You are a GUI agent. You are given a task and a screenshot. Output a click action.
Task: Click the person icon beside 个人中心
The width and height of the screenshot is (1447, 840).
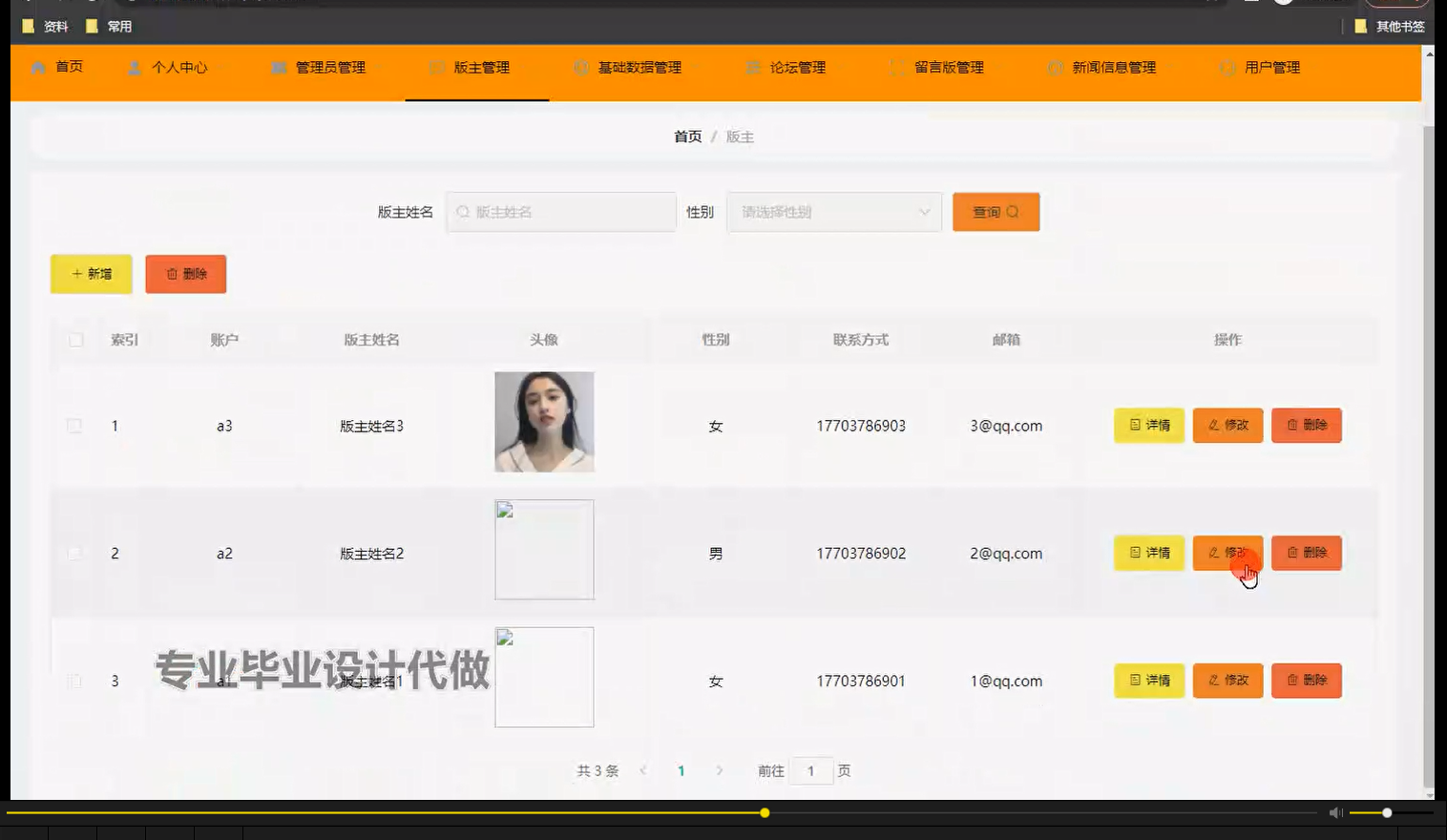[x=134, y=67]
